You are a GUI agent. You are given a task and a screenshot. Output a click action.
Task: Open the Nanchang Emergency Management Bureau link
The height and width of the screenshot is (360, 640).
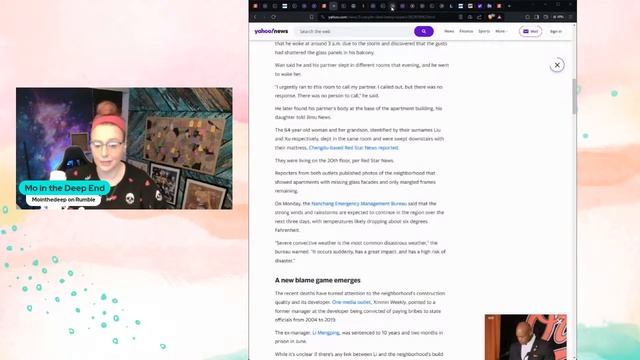point(359,203)
